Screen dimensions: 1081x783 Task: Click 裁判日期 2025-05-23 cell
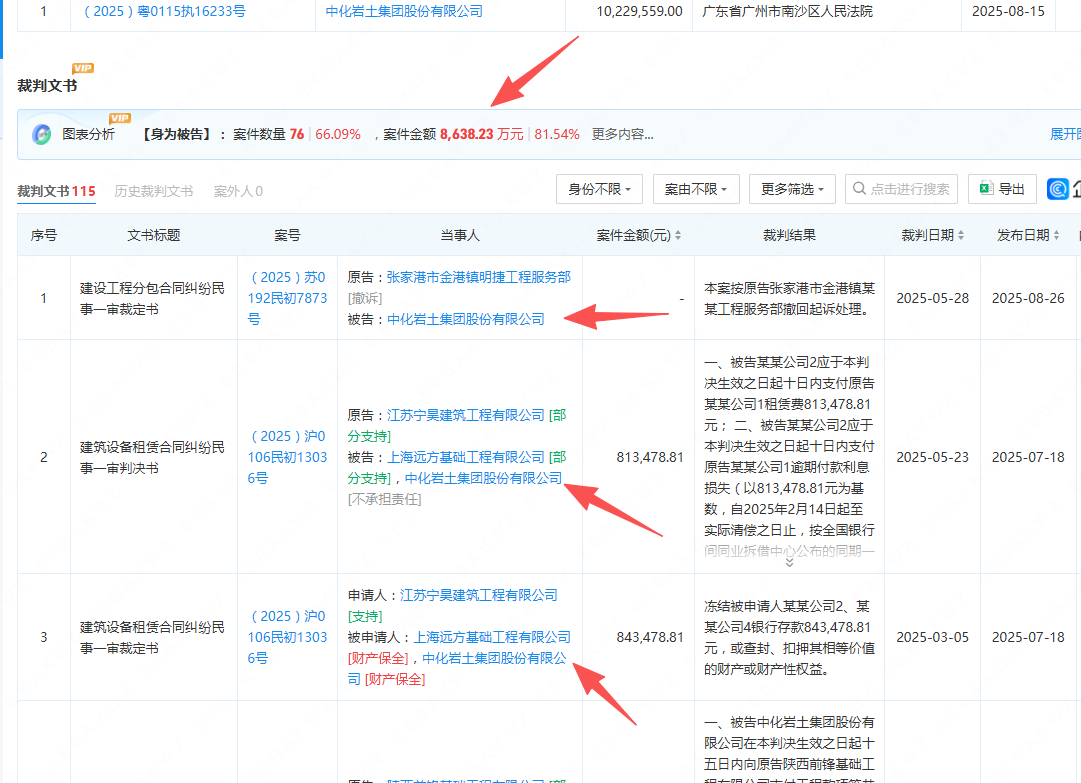click(932, 457)
